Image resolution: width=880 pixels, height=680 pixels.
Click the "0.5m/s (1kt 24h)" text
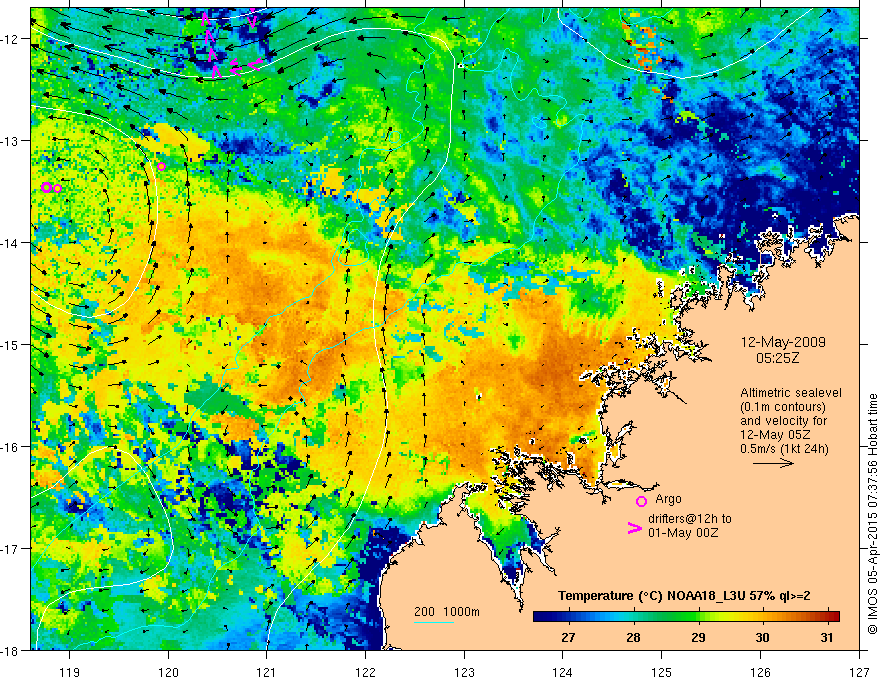[785, 449]
